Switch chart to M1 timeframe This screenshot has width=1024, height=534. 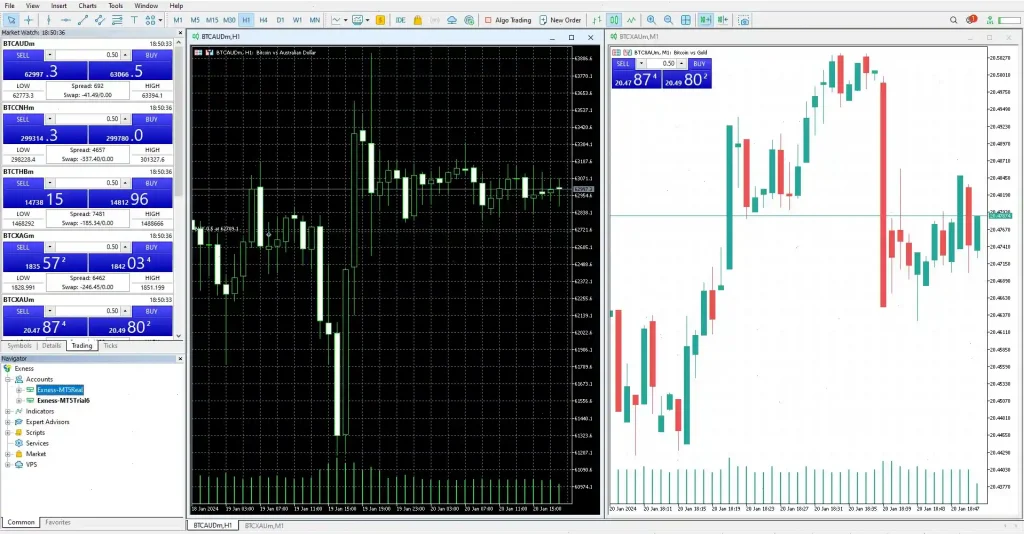coord(178,20)
